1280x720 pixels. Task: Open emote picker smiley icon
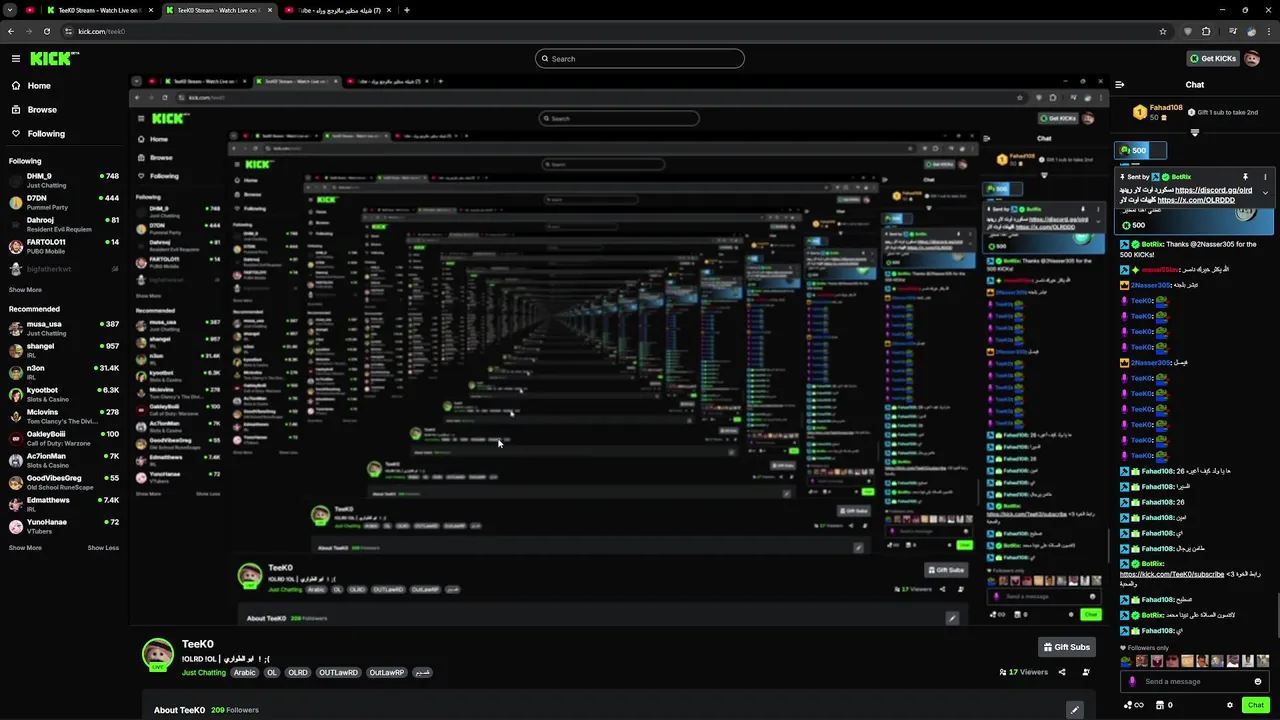[1258, 681]
